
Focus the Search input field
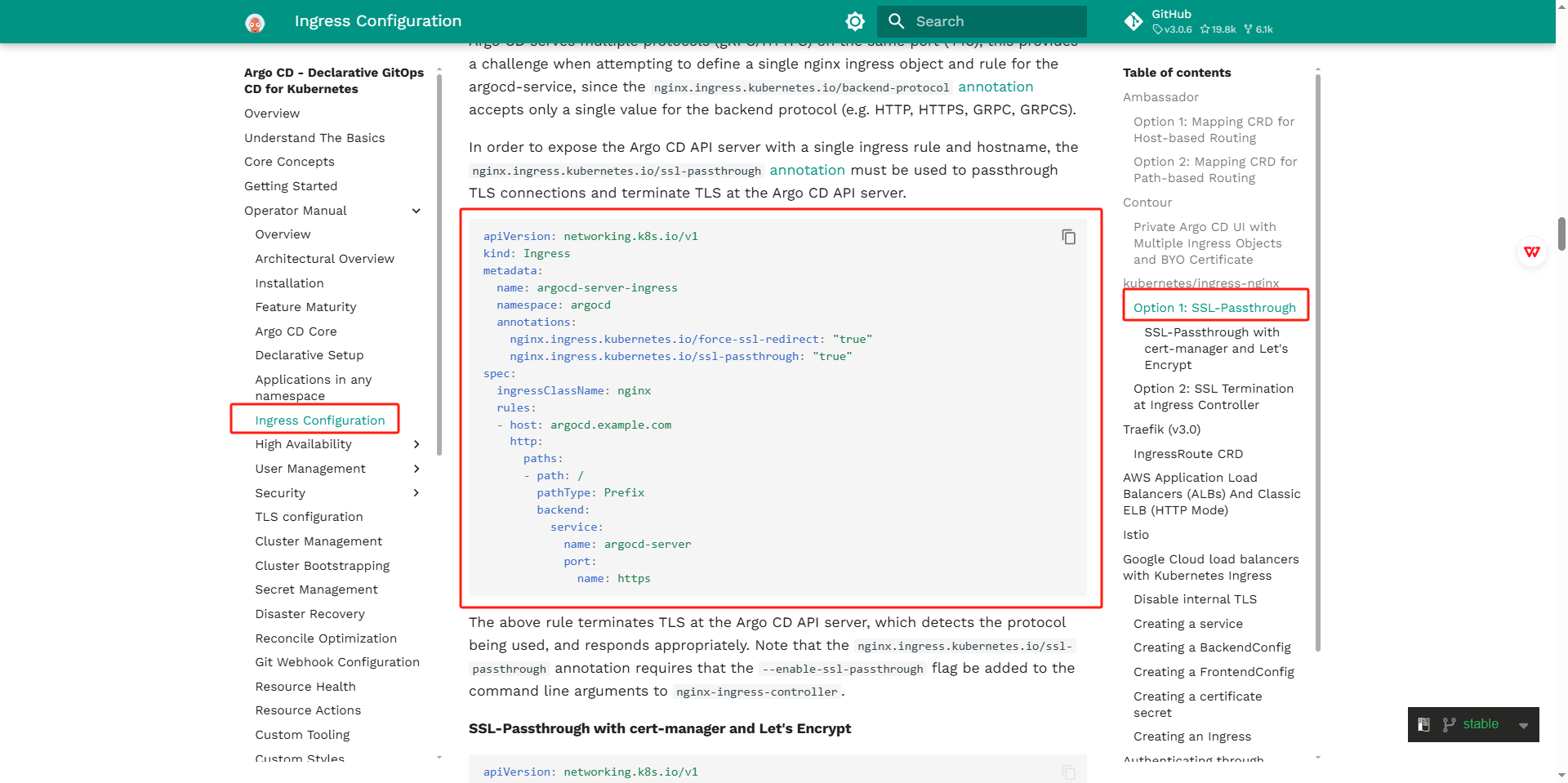[x=982, y=21]
